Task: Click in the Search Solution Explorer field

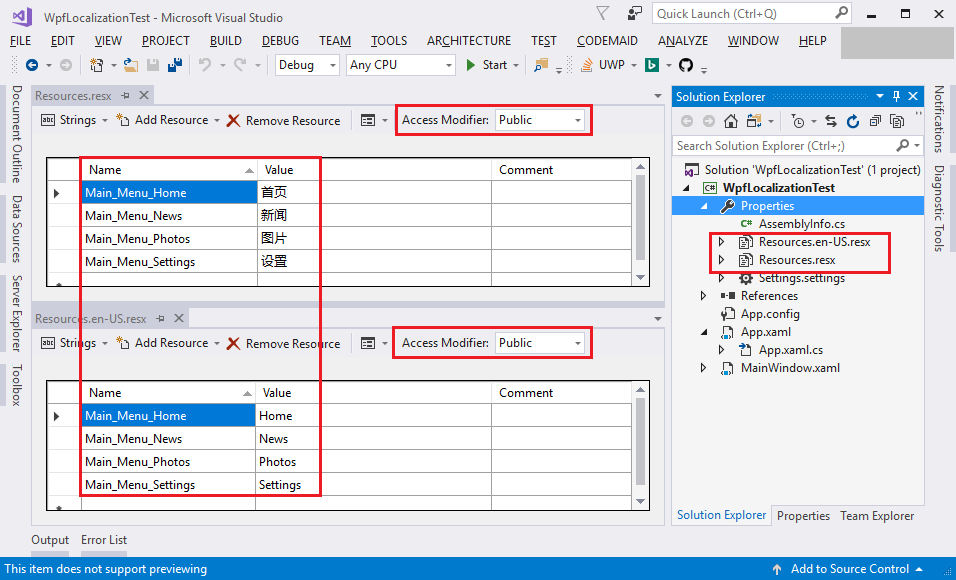Action: click(783, 146)
